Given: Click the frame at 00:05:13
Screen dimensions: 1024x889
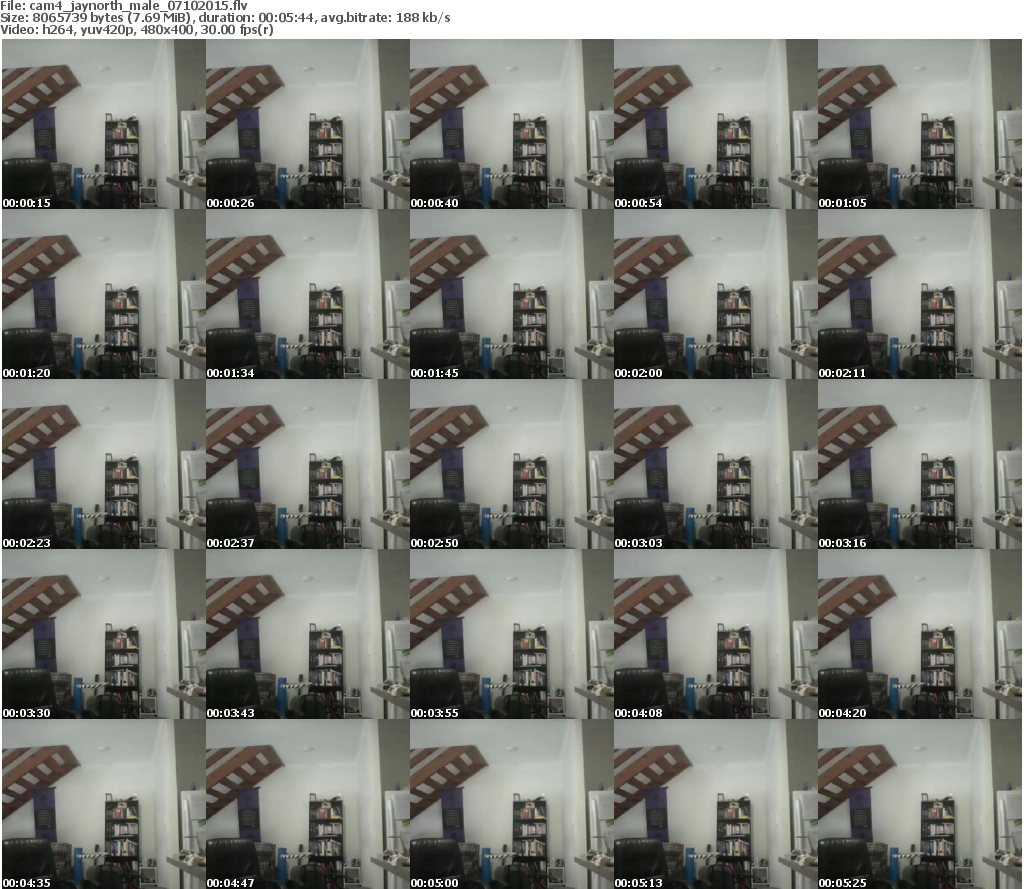Looking at the screenshot, I should (716, 804).
